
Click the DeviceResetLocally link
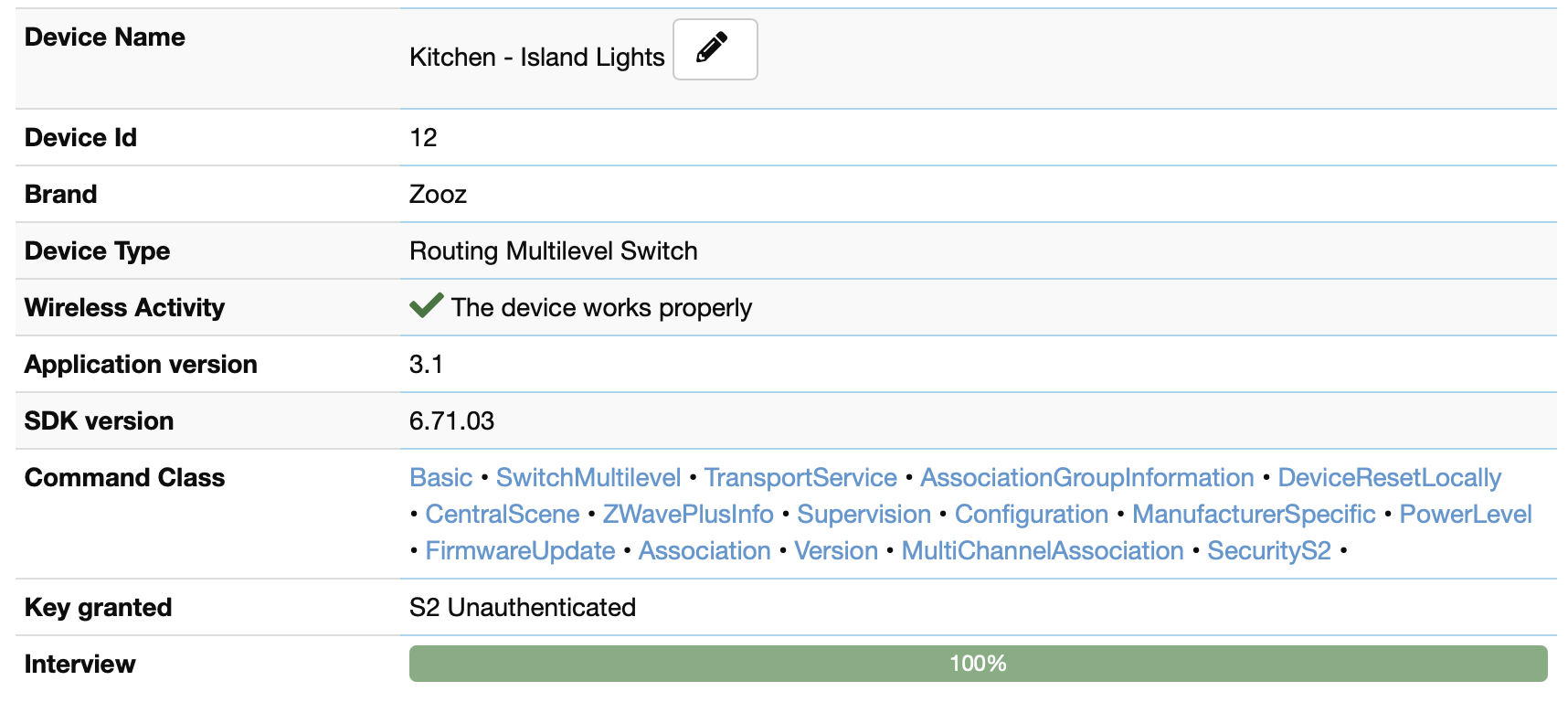[x=1389, y=478]
